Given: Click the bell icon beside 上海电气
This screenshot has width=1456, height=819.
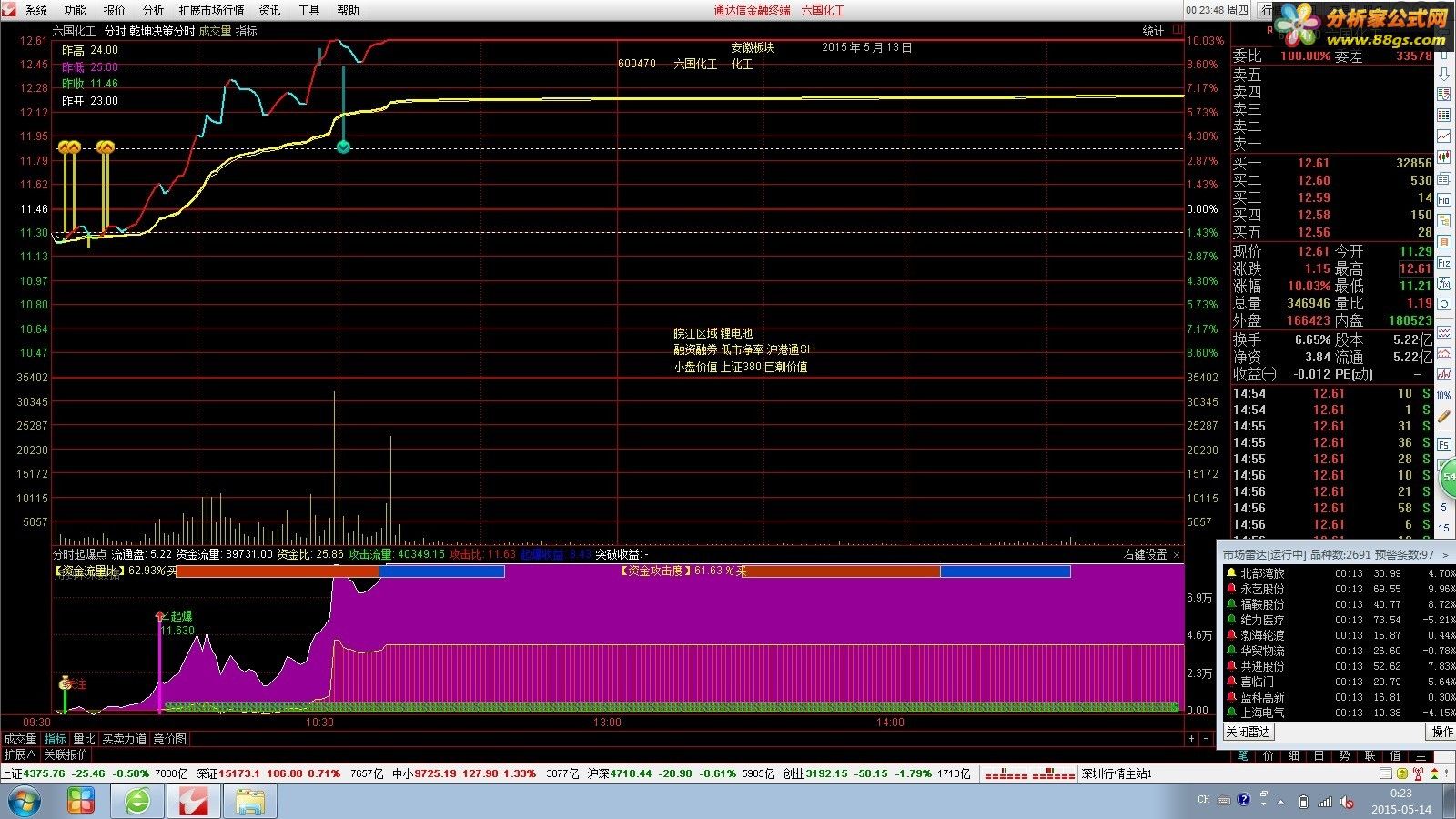Looking at the screenshot, I should click(x=1232, y=713).
